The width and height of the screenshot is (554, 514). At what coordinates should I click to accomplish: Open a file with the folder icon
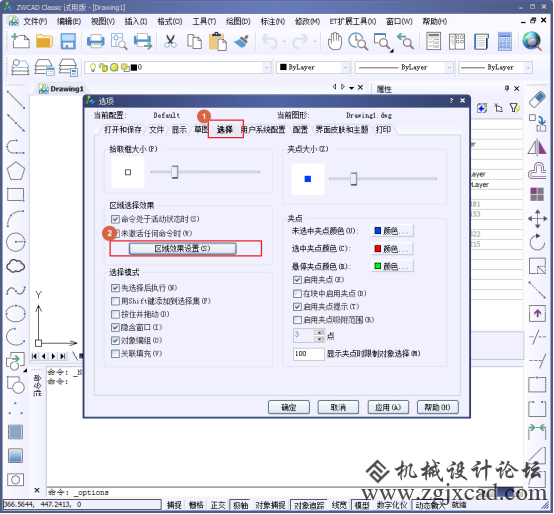click(44, 41)
